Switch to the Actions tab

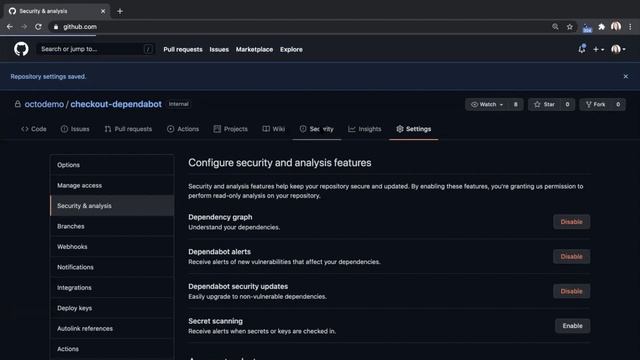(x=183, y=129)
